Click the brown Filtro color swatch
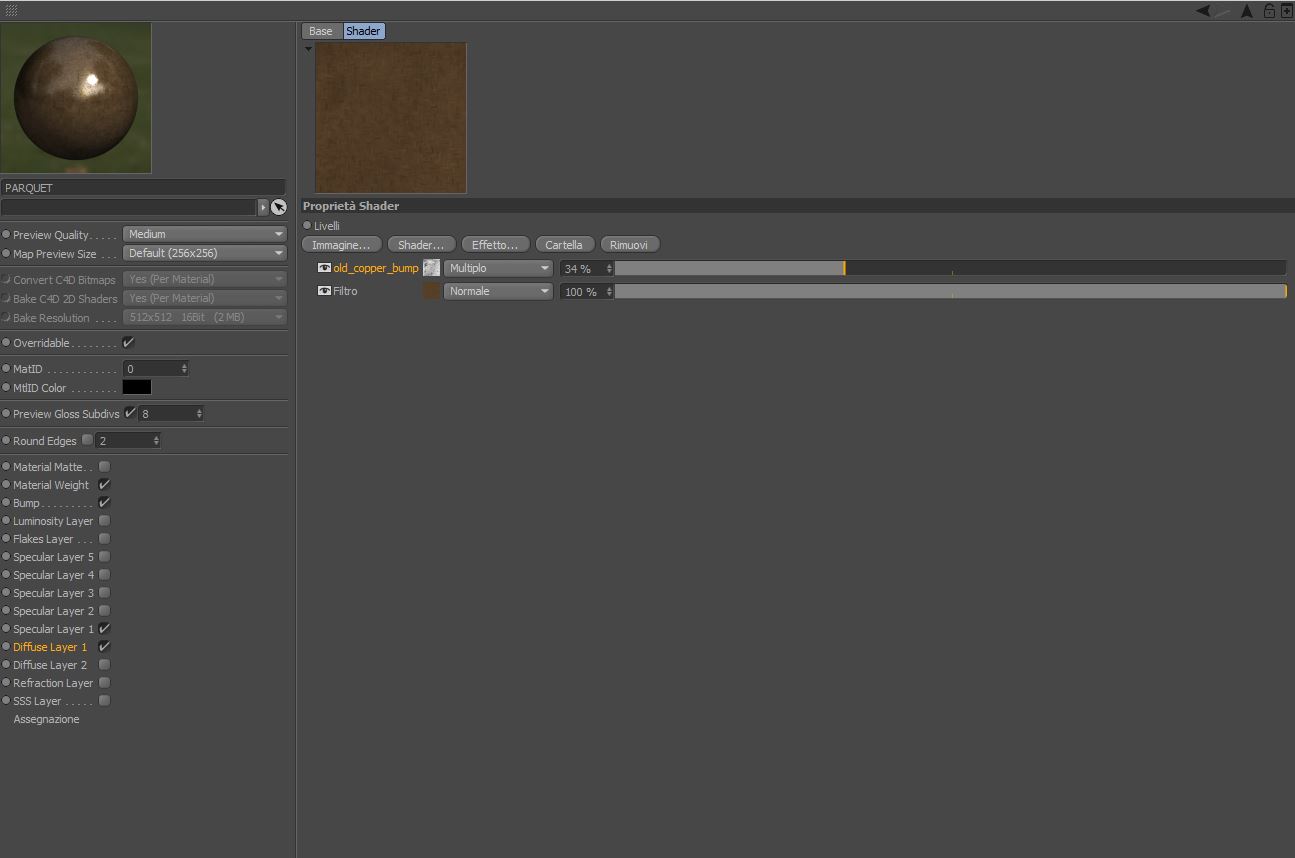The image size is (1295, 858). [431, 291]
